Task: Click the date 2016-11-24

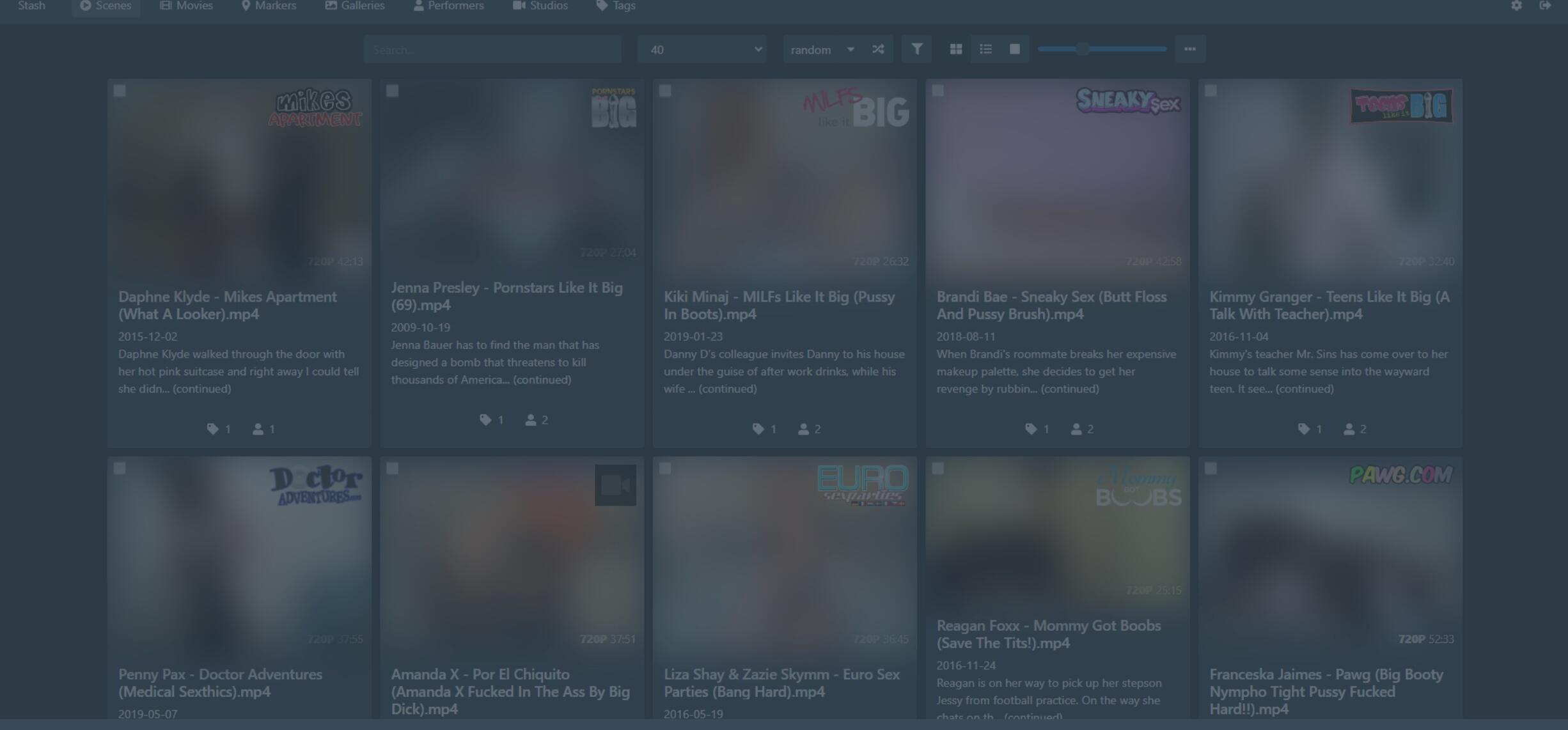Action: pyautogui.click(x=966, y=665)
